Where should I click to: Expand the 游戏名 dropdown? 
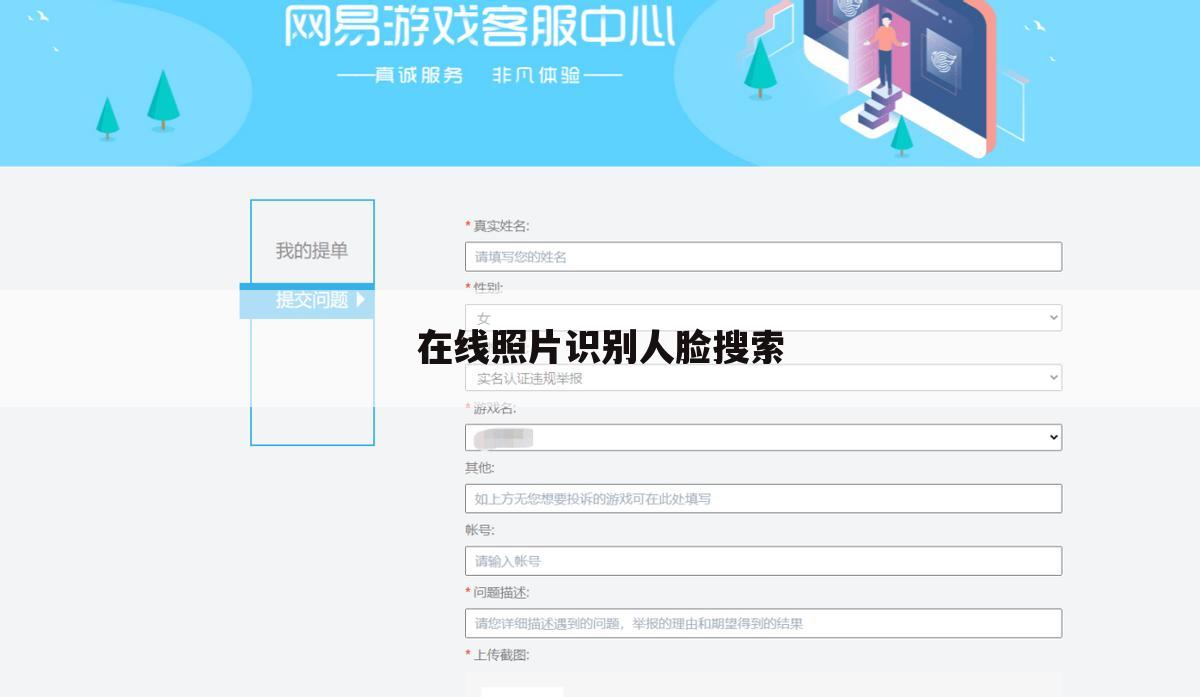click(763, 438)
